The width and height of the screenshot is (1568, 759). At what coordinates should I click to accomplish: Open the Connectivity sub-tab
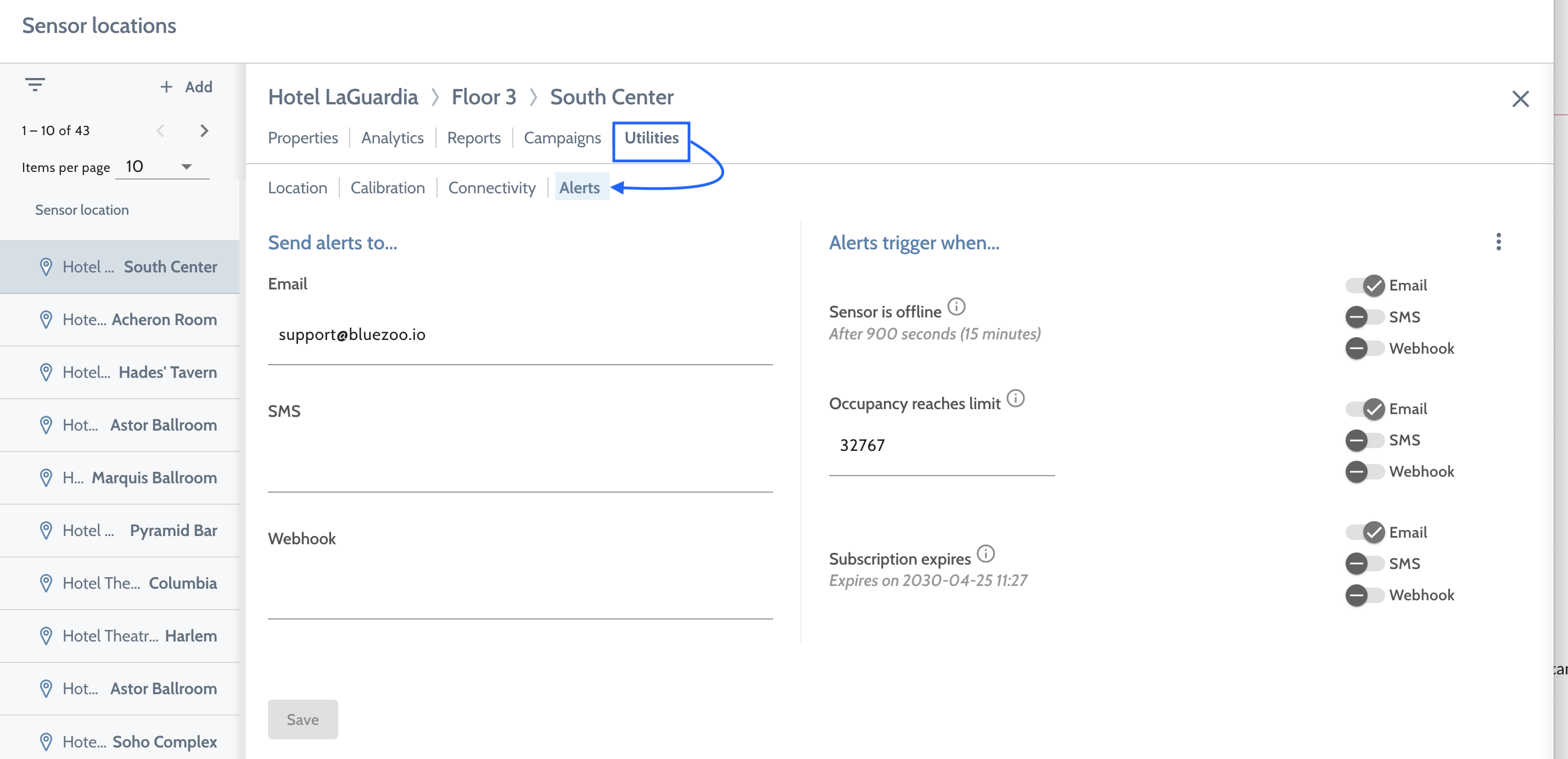coord(492,187)
